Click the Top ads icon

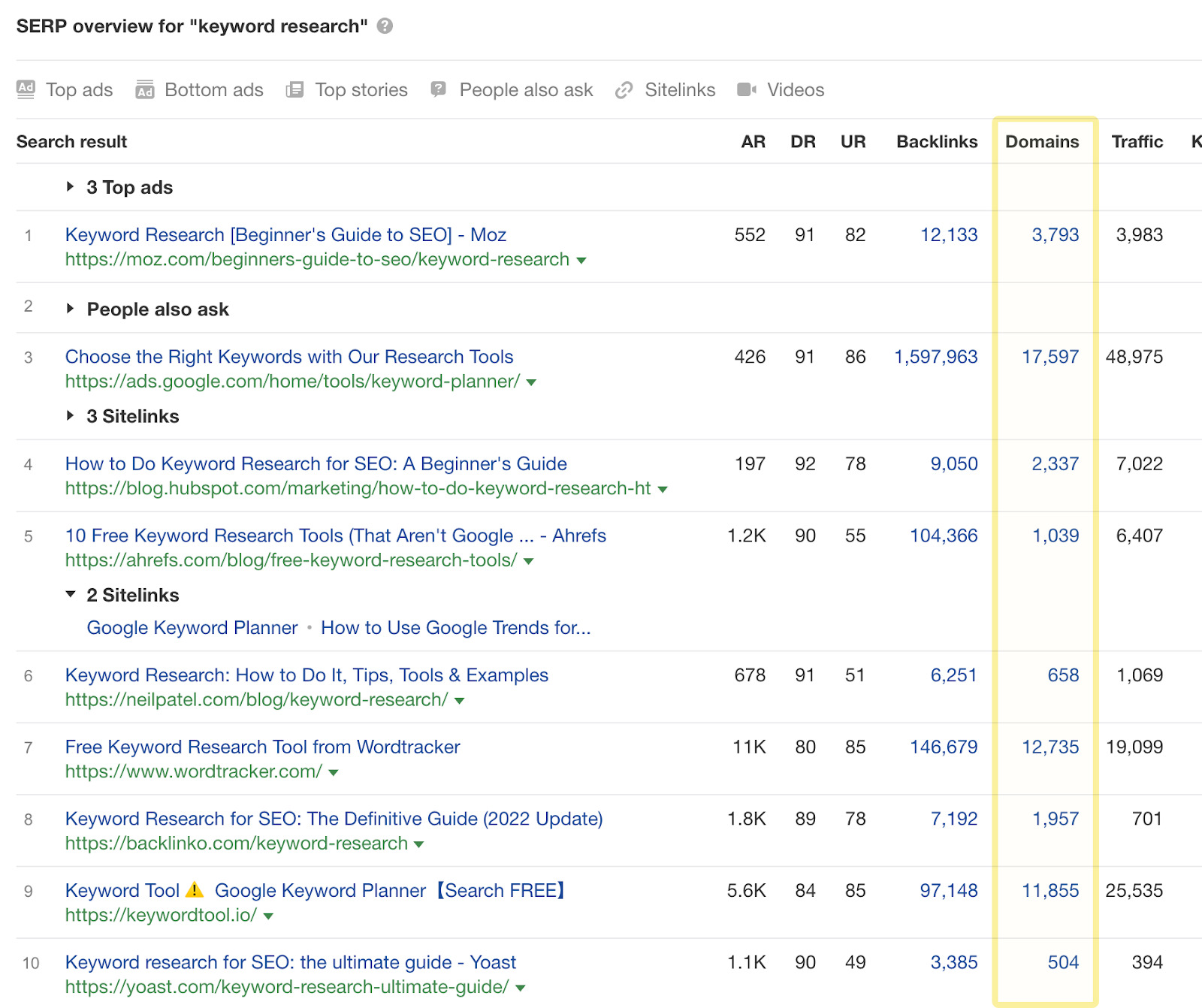tap(26, 89)
